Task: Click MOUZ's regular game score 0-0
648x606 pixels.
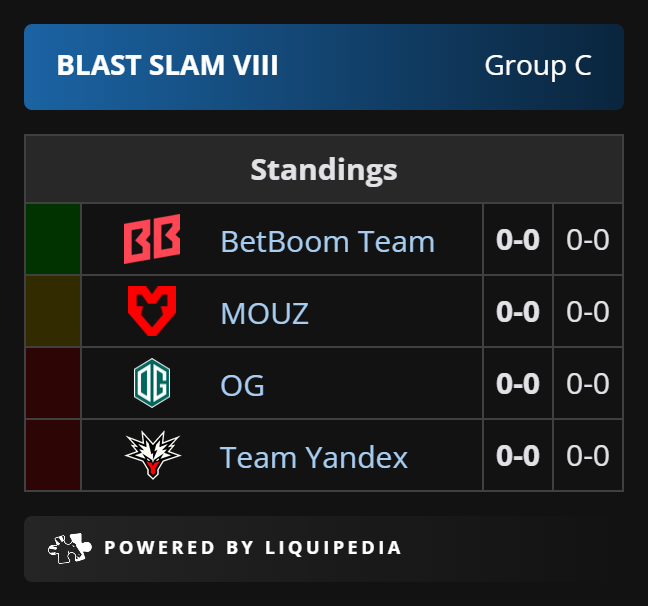Action: click(x=588, y=311)
